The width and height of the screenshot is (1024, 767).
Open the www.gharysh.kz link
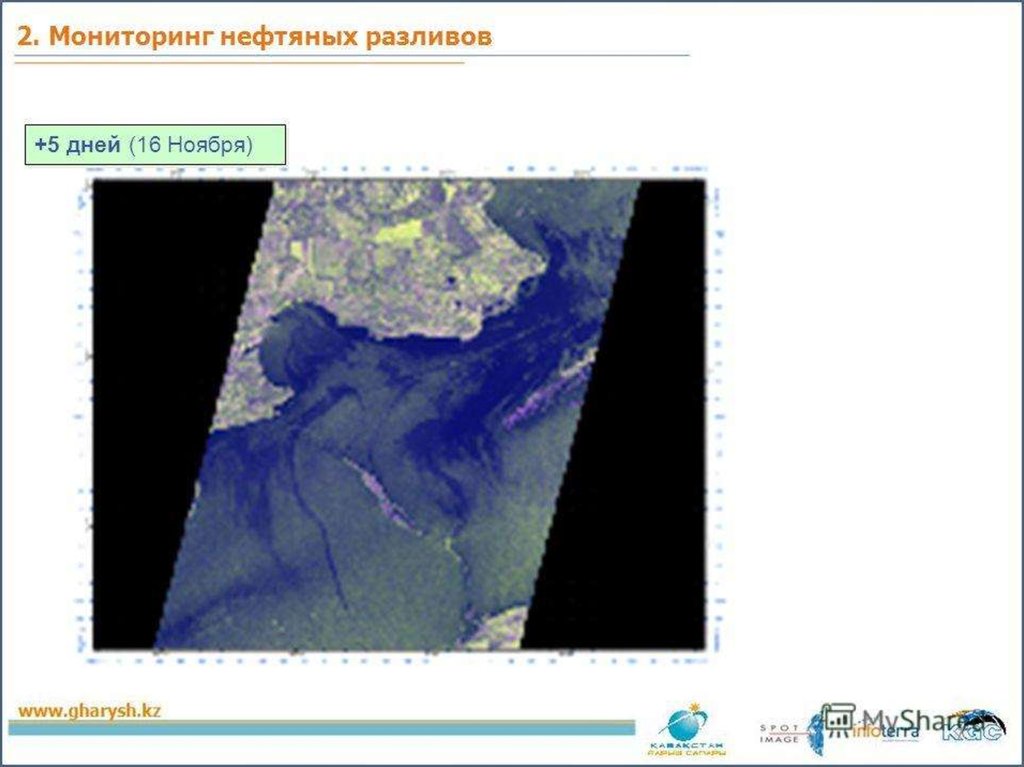pyautogui.click(x=90, y=711)
